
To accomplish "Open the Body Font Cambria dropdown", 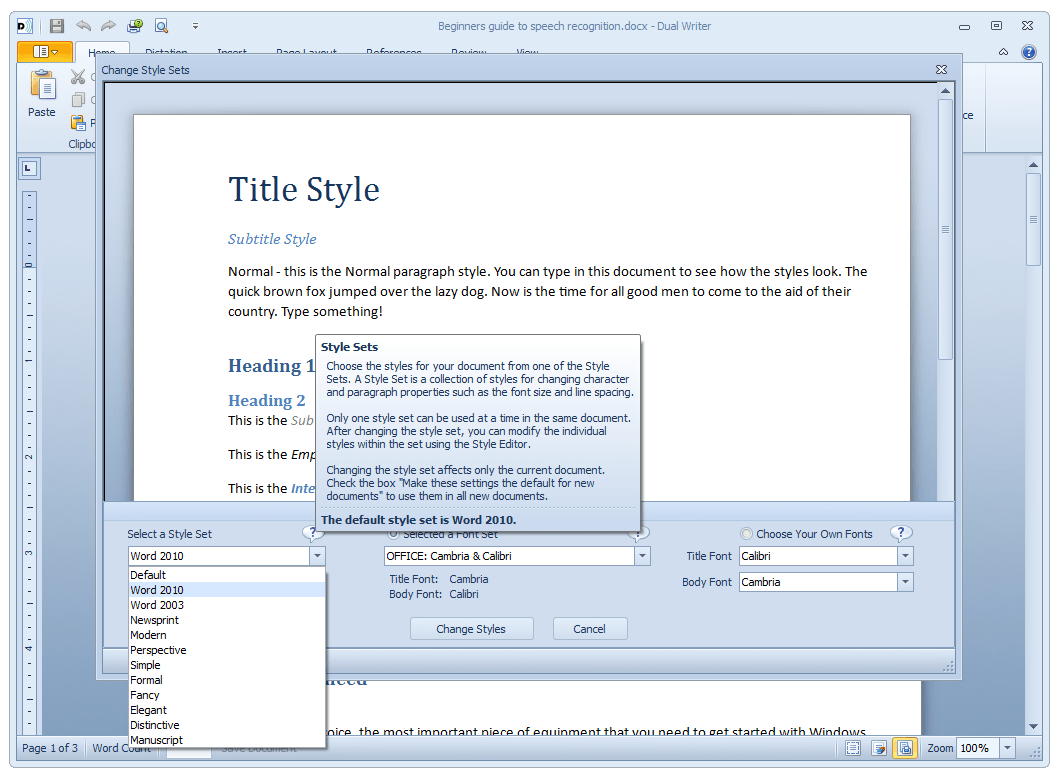I will click(905, 582).
